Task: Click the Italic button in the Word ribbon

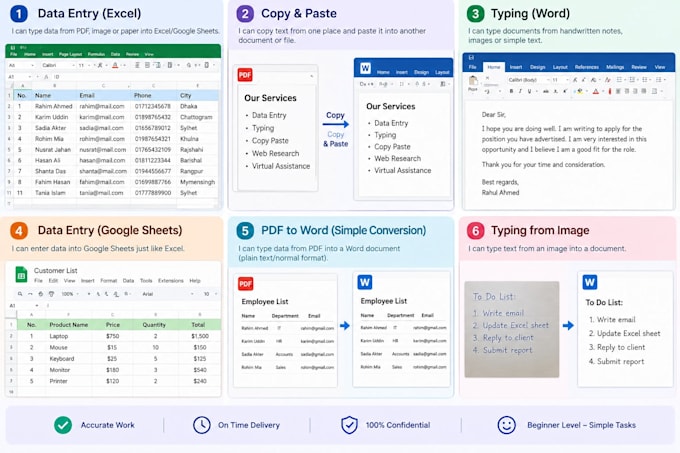Action: point(520,91)
